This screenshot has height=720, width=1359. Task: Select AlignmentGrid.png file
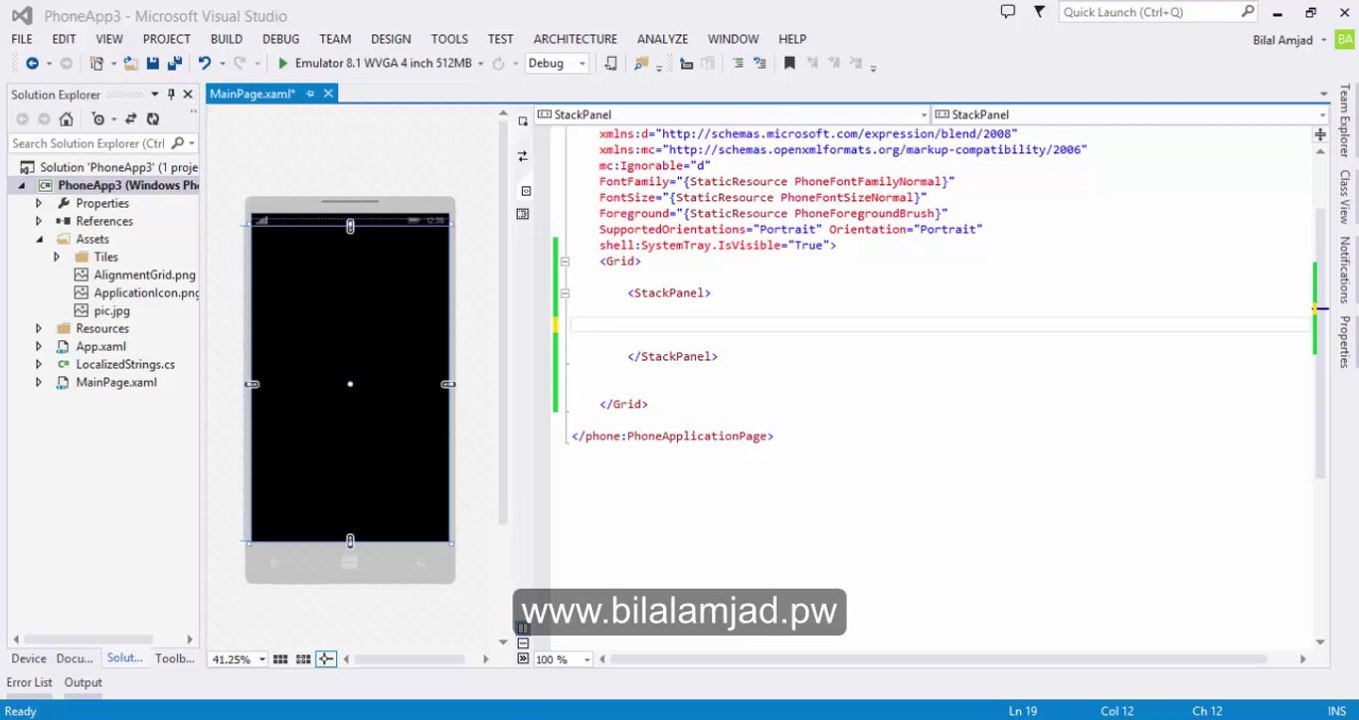pos(144,275)
